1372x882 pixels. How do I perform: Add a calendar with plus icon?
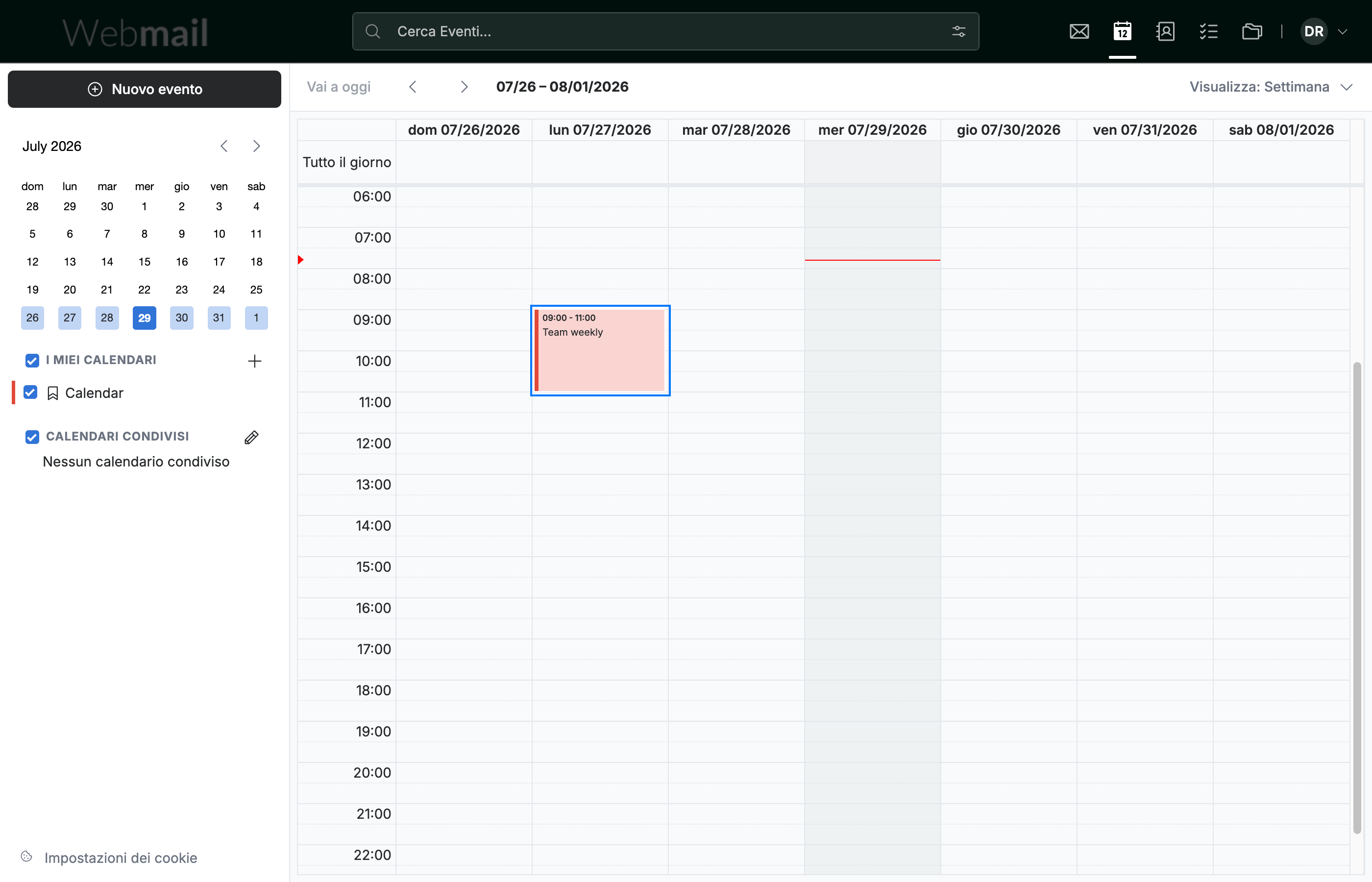coord(254,361)
